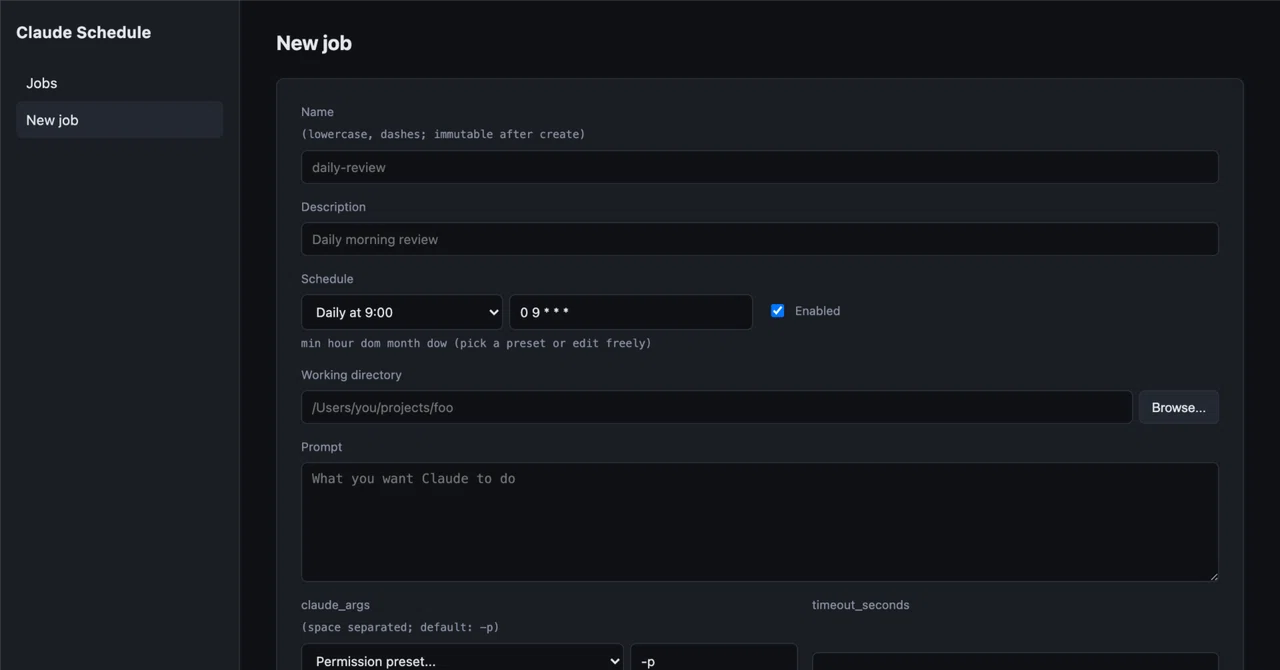Click the Browse... button
Viewport: 1280px width, 670px height.
click(x=1178, y=407)
